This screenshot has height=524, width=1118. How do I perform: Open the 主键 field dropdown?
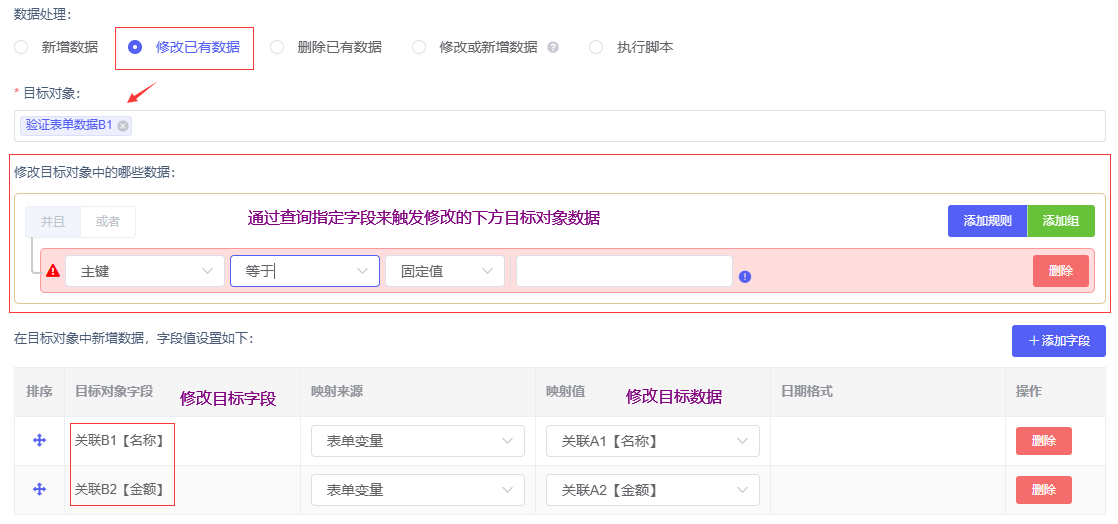[145, 271]
